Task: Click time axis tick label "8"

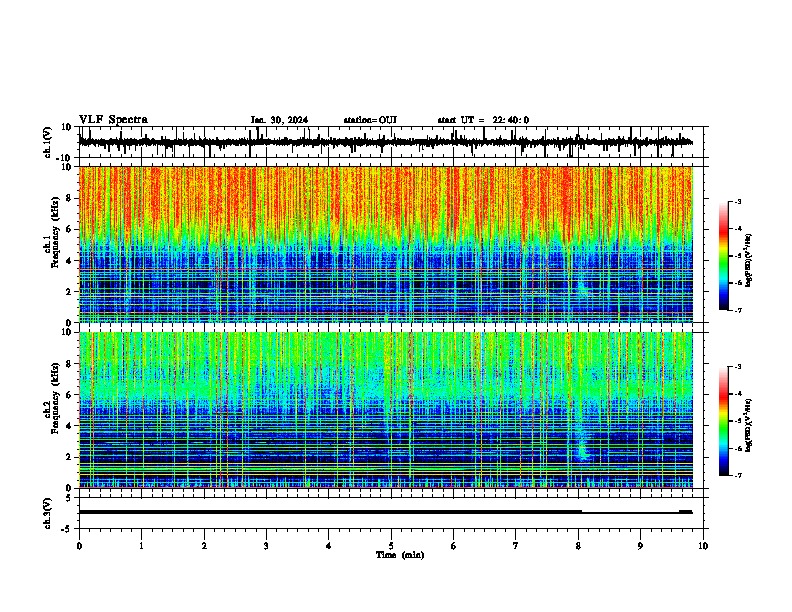Action: pos(578,546)
